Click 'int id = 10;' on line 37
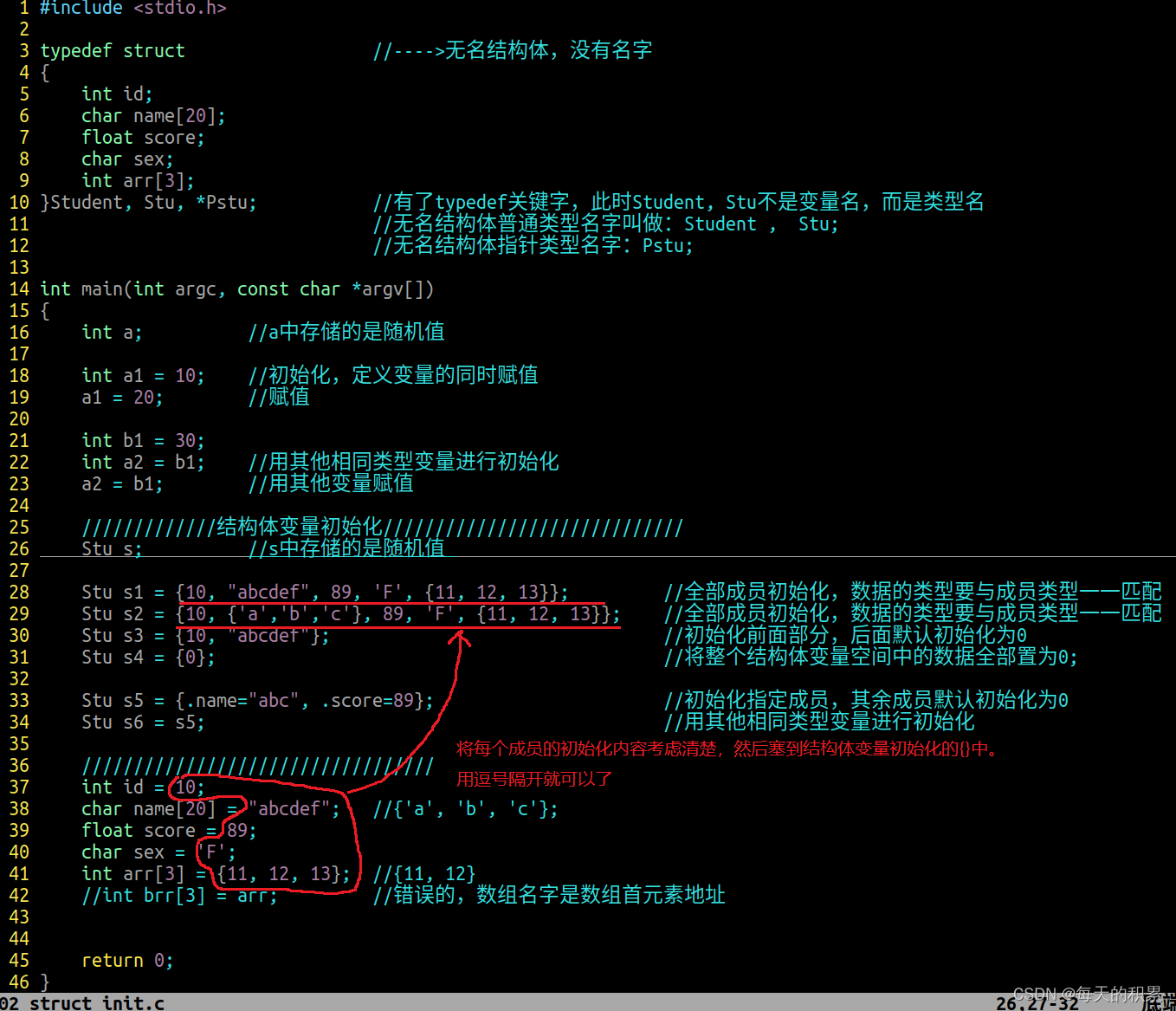This screenshot has width=1176, height=1011. (x=143, y=787)
